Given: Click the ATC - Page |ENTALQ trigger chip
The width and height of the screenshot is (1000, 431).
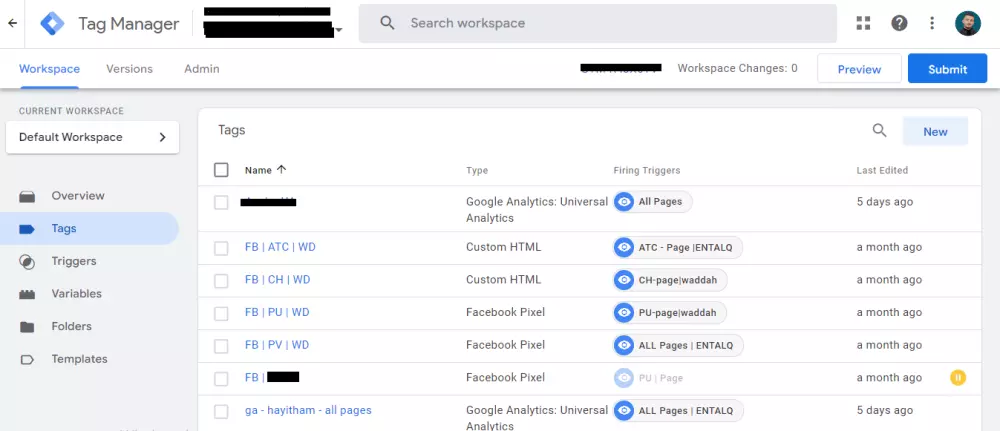Looking at the screenshot, I should pyautogui.click(x=678, y=247).
